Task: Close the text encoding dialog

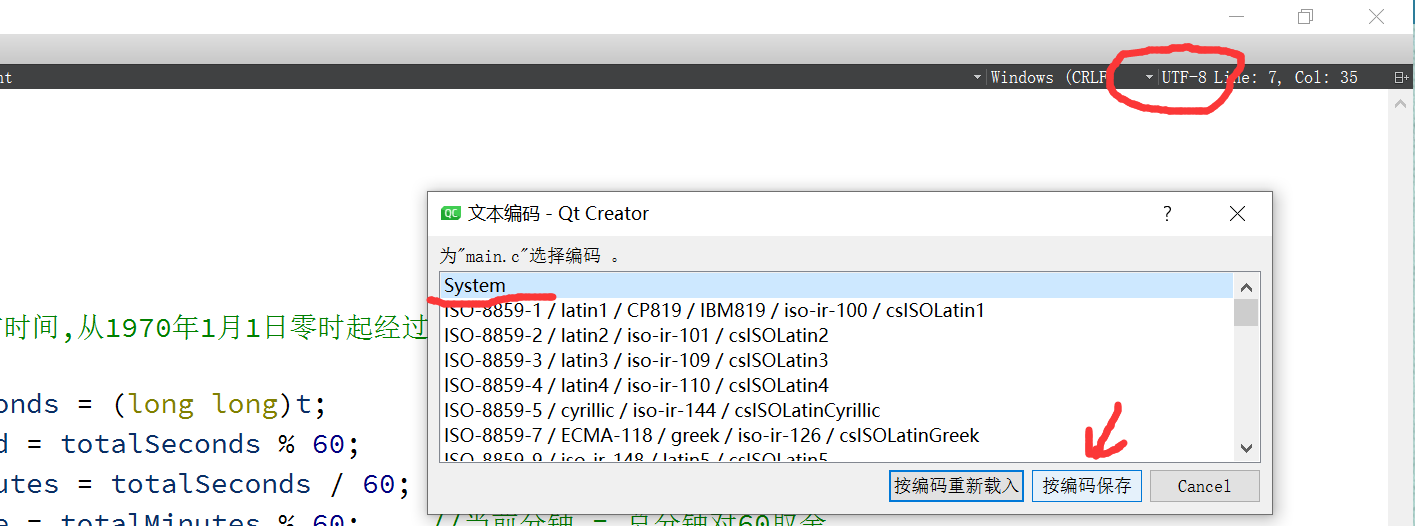Action: (1238, 213)
